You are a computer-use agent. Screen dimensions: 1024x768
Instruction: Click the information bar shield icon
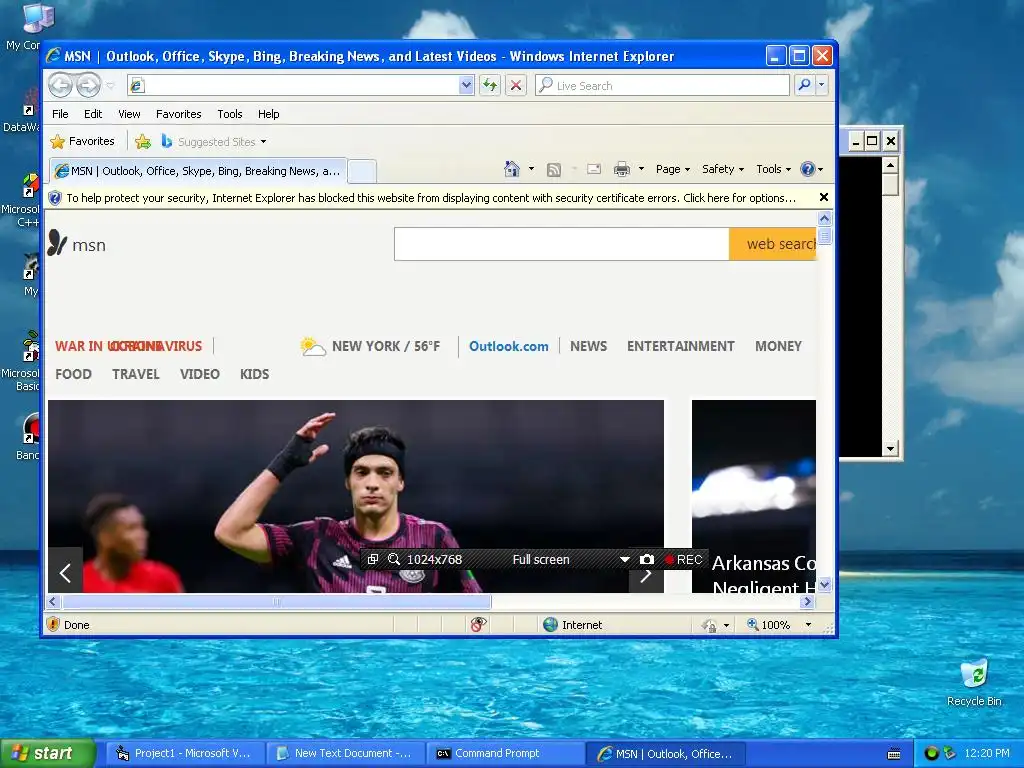[x=55, y=198]
